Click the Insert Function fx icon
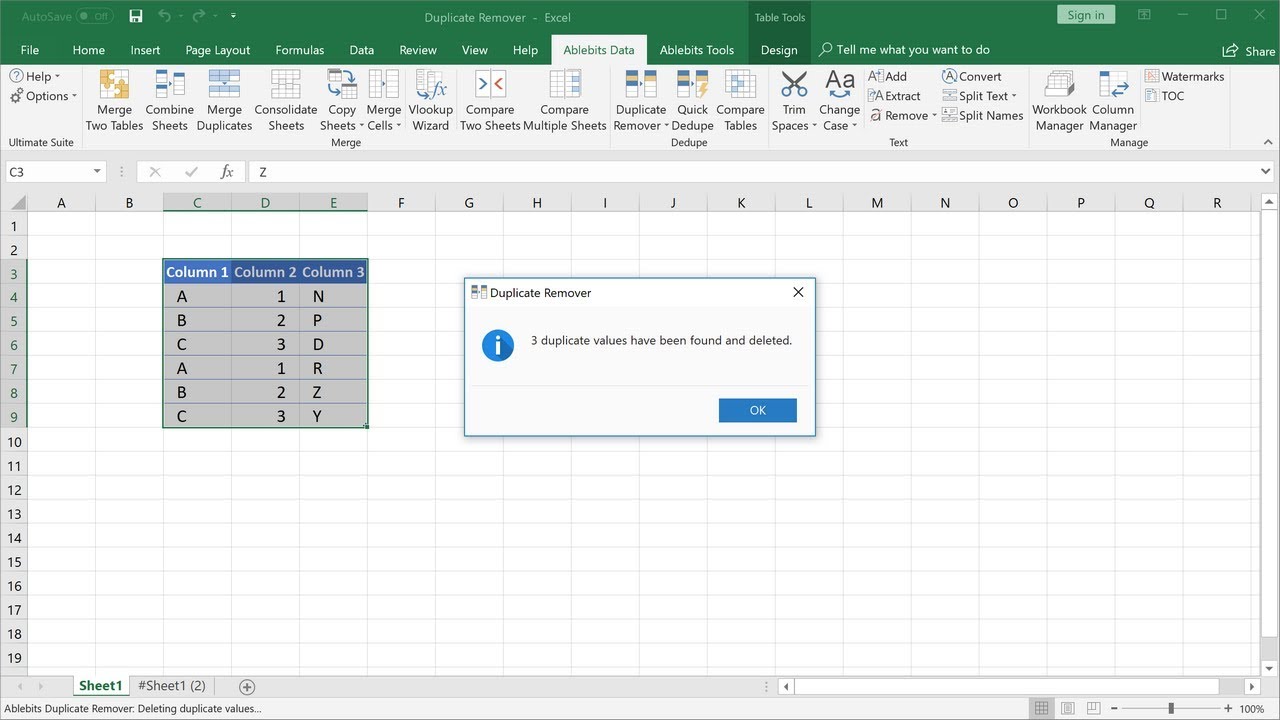1280x720 pixels. point(227,172)
